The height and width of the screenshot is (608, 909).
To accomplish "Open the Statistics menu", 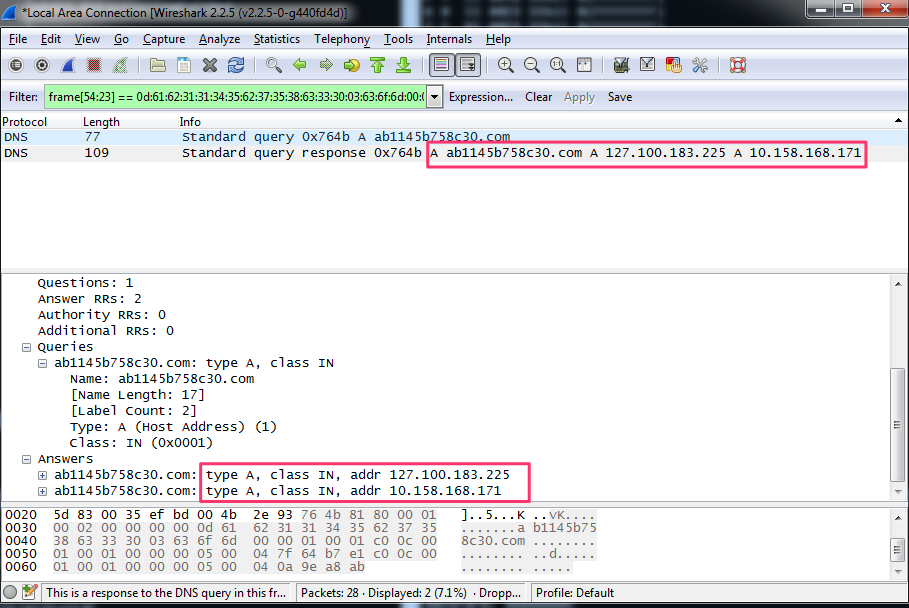I will [277, 39].
